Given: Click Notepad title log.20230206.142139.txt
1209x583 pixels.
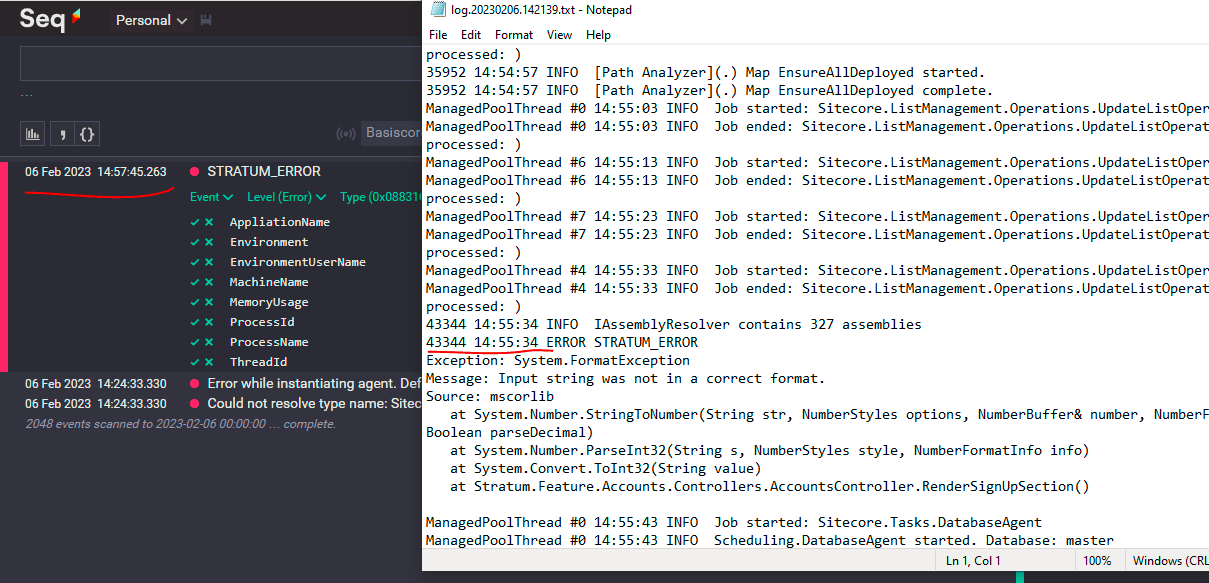Looking at the screenshot, I should (541, 10).
